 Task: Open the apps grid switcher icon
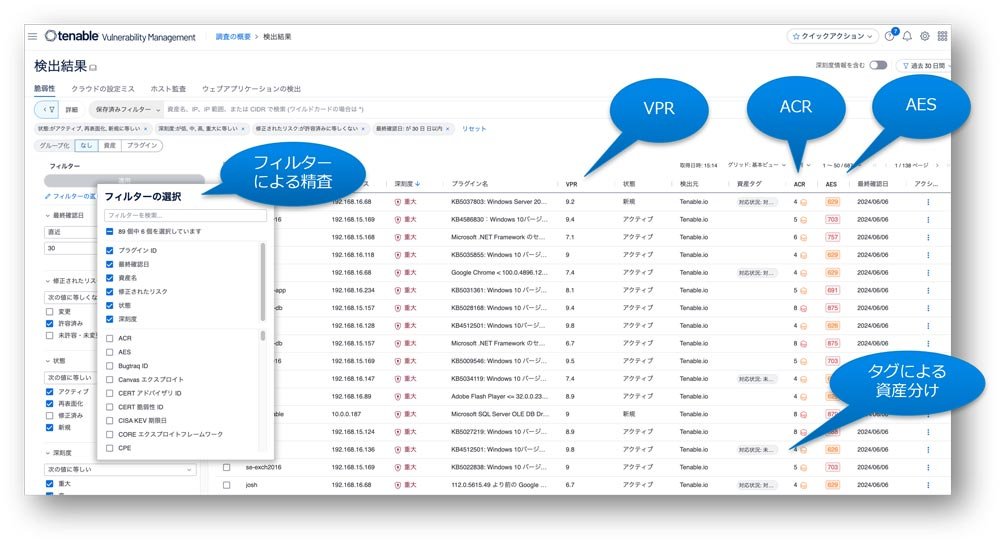tap(943, 37)
